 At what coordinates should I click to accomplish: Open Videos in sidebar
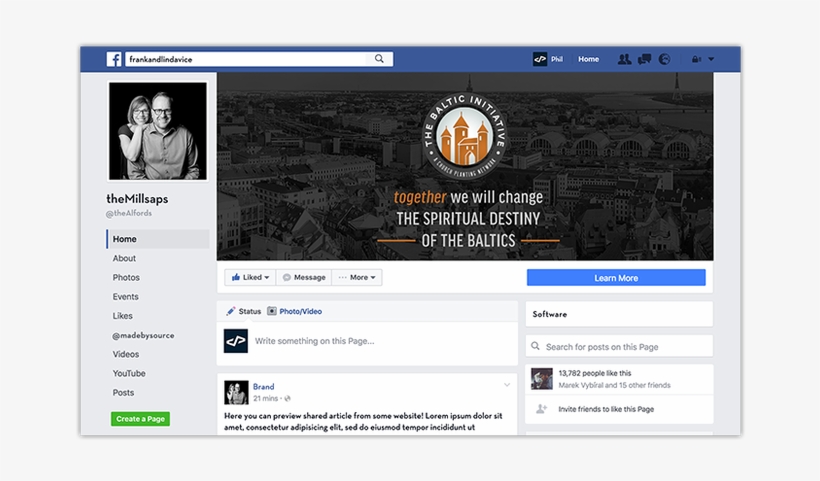[x=126, y=354]
